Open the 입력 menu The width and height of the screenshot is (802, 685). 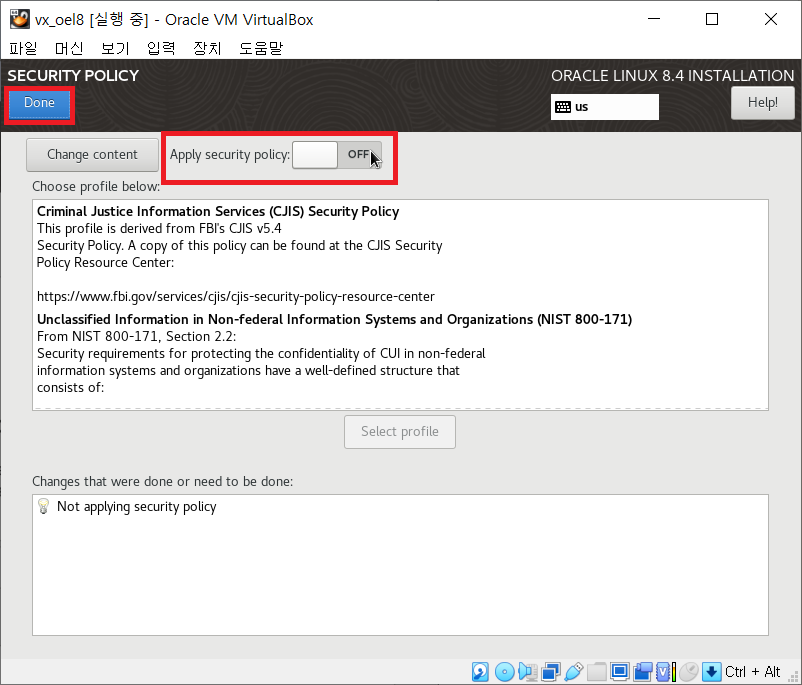[x=161, y=48]
